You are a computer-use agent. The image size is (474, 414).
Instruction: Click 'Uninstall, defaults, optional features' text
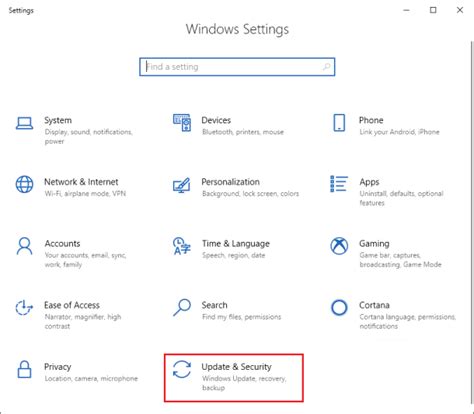click(x=401, y=198)
